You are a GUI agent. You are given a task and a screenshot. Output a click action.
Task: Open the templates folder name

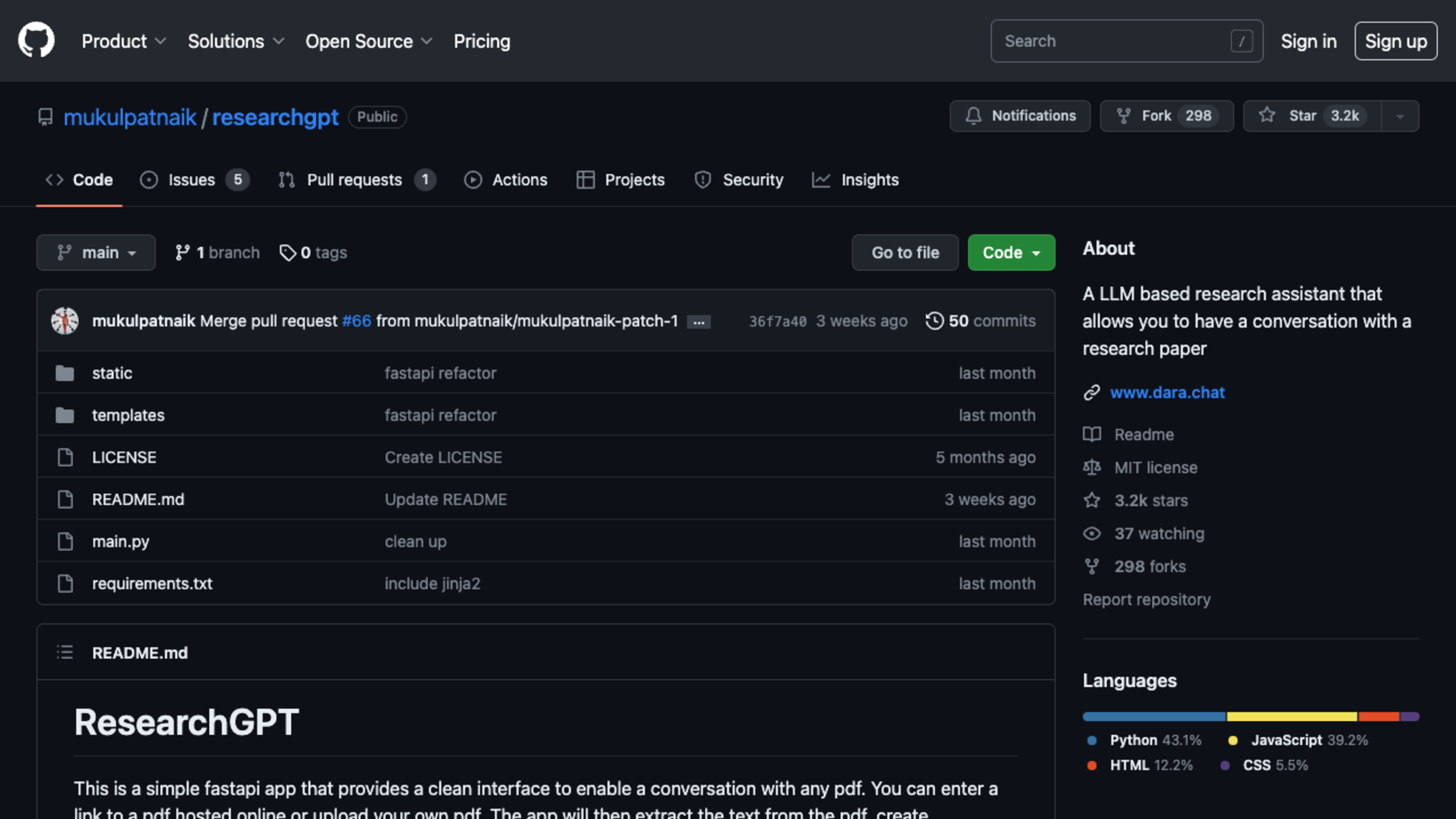[128, 416]
